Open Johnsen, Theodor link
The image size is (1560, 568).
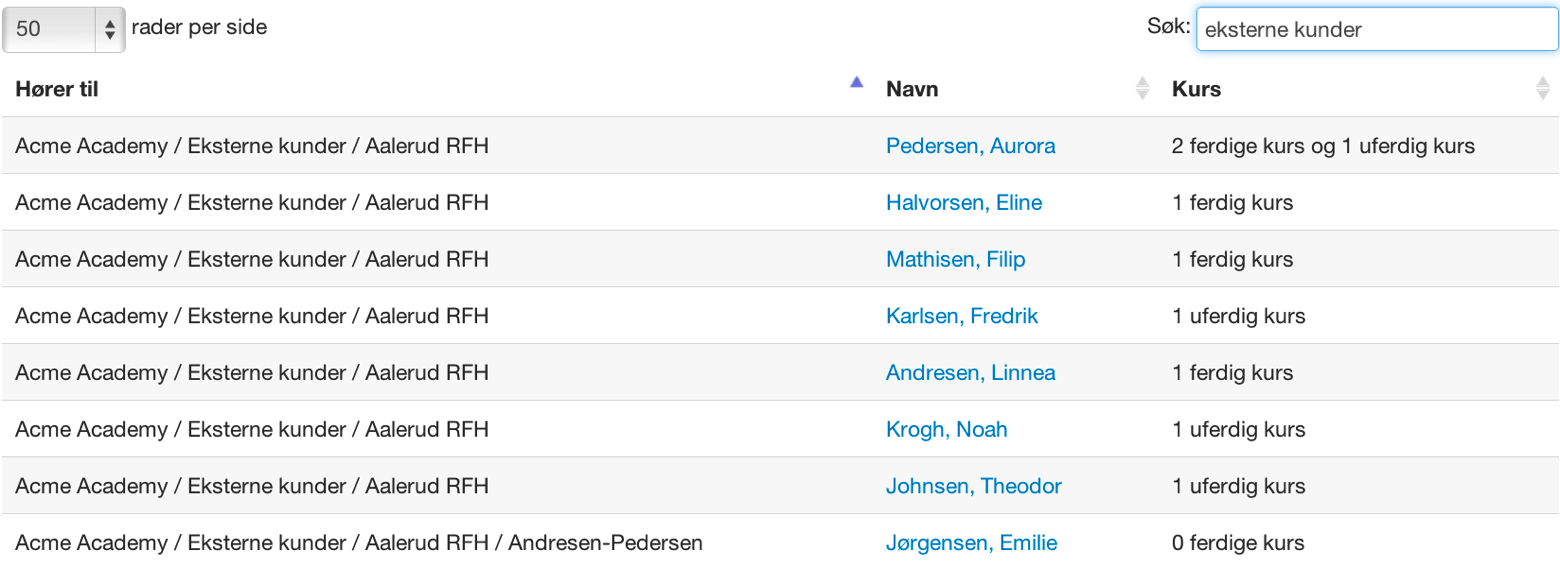[973, 487]
